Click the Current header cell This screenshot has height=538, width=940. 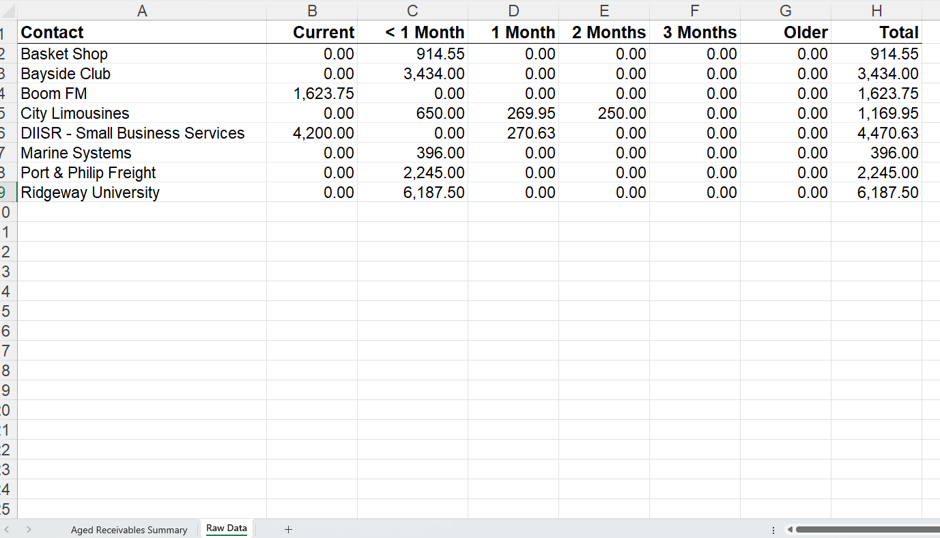pyautogui.click(x=312, y=32)
